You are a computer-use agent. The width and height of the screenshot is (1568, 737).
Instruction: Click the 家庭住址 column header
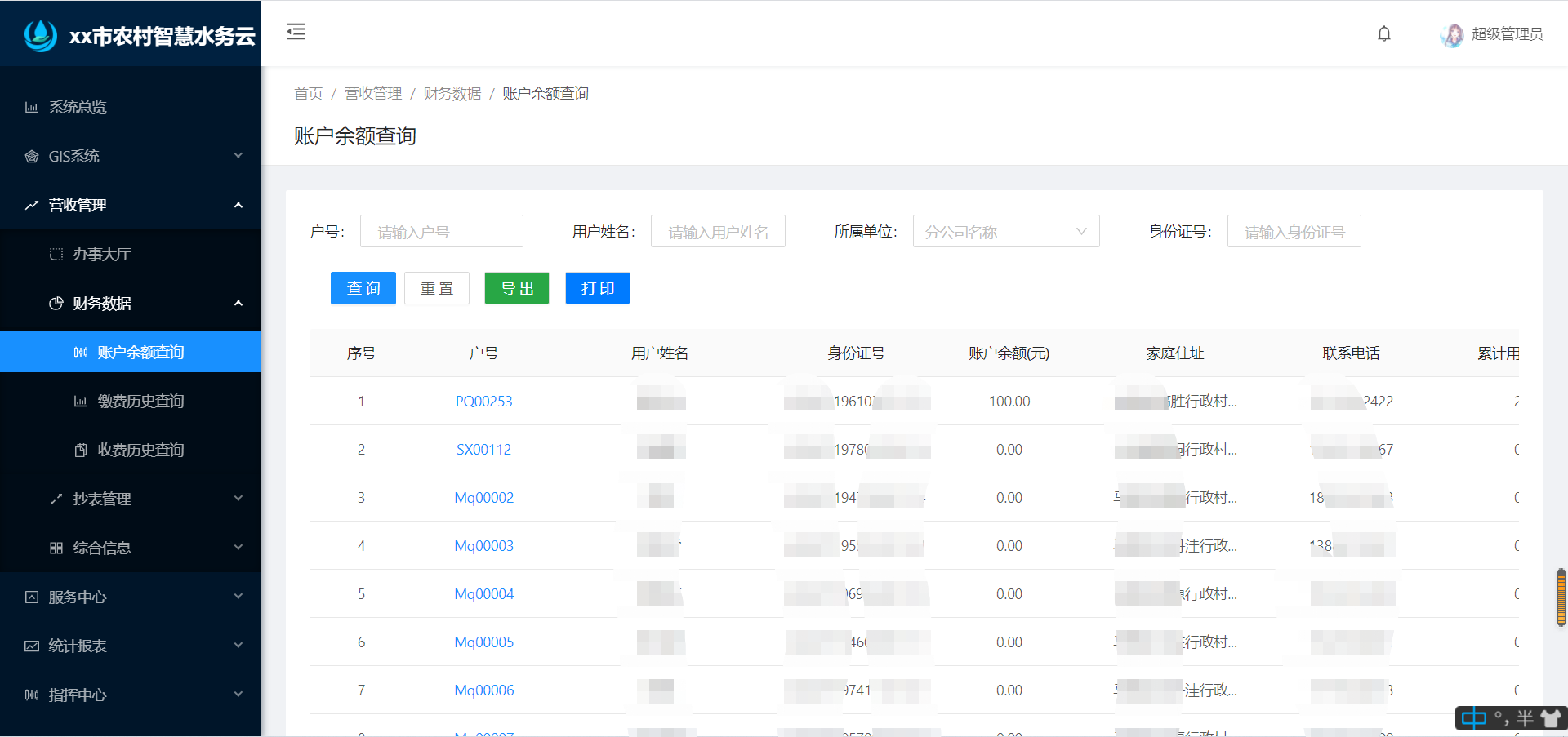tap(1175, 353)
